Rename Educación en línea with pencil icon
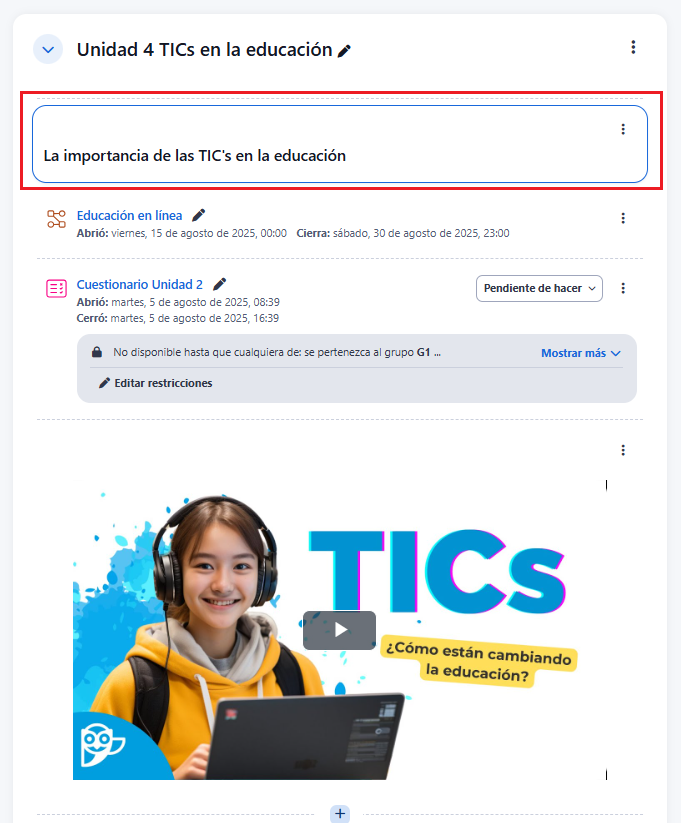Viewport: 681px width, 823px height. point(198,215)
